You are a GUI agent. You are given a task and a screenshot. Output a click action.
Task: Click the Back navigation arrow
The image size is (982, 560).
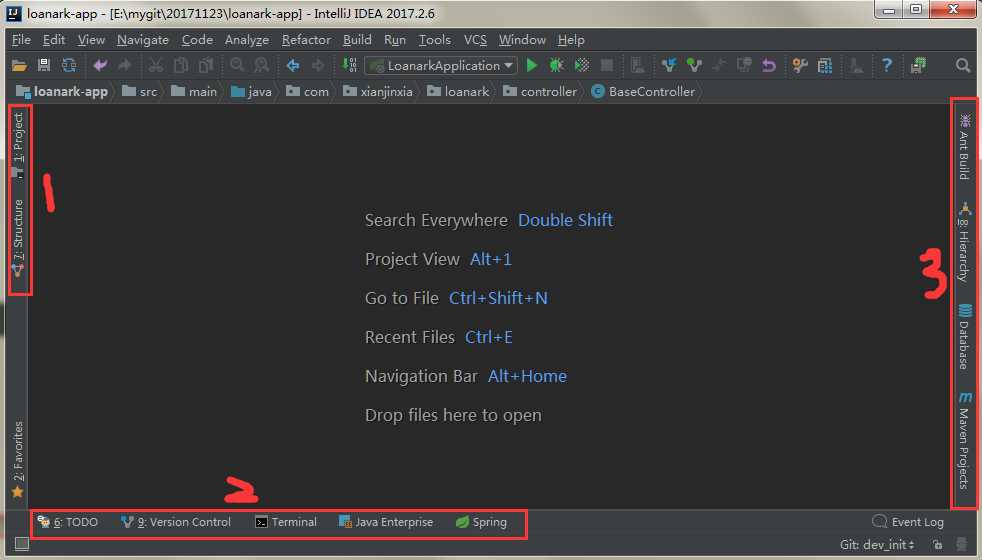pyautogui.click(x=292, y=65)
